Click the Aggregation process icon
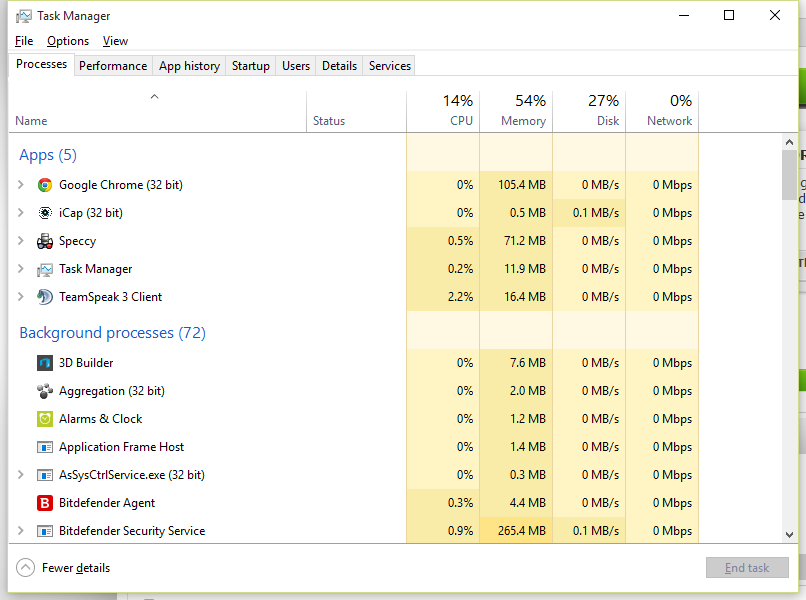 45,391
